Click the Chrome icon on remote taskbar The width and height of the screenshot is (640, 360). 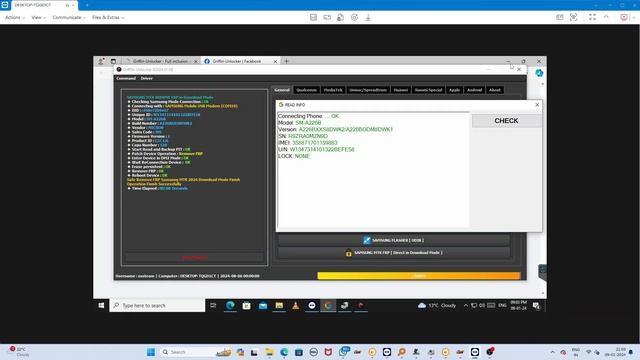pos(328,305)
